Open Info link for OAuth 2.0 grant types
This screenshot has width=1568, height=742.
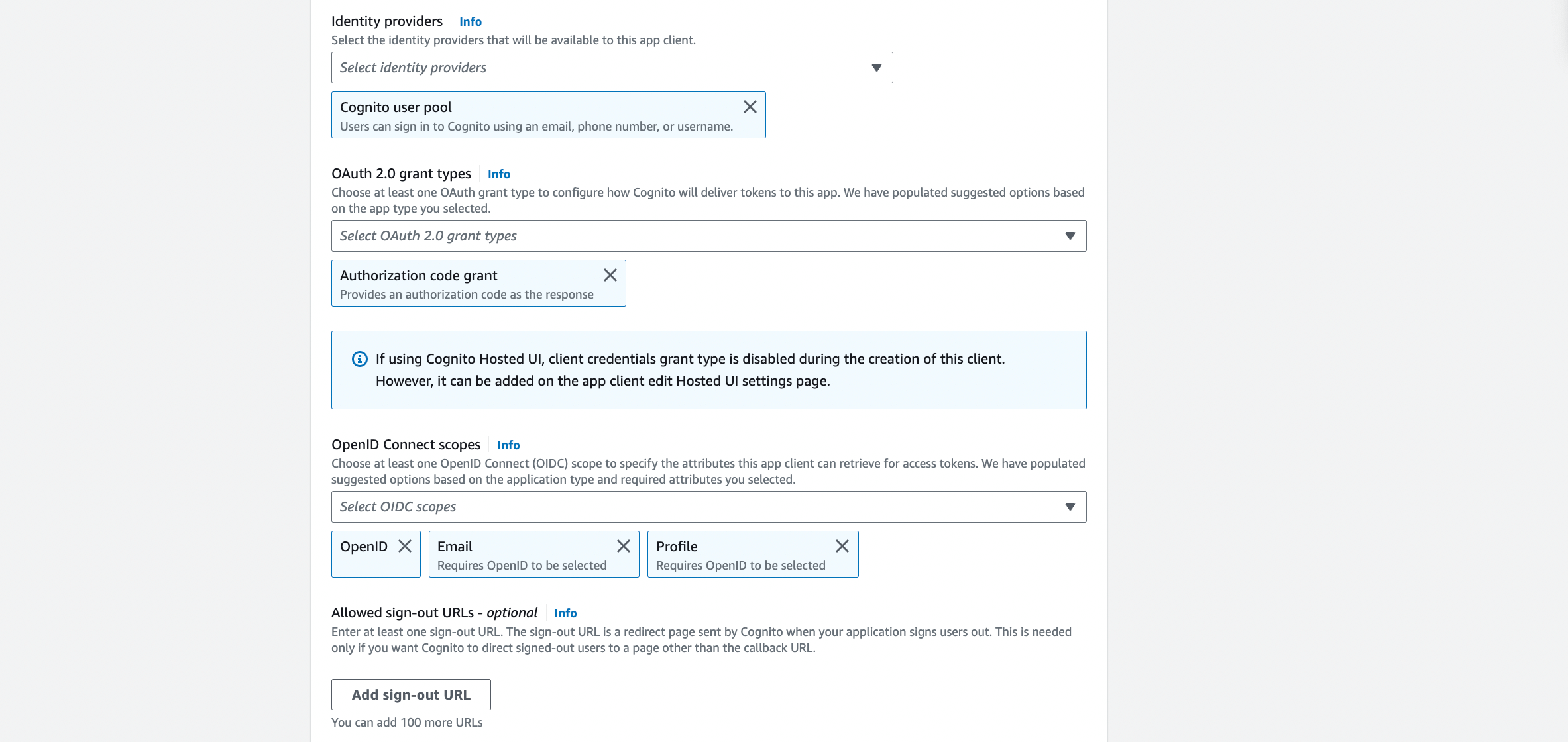499,174
